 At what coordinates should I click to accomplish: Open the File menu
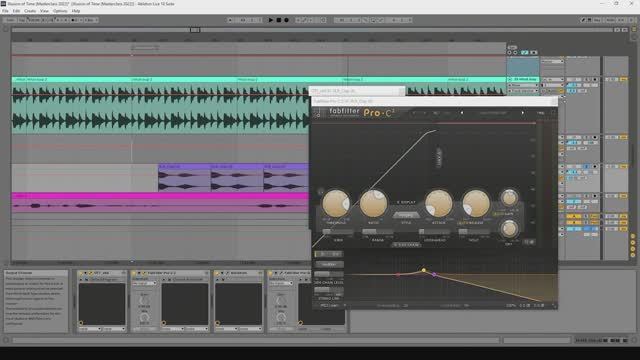click(x=5, y=11)
